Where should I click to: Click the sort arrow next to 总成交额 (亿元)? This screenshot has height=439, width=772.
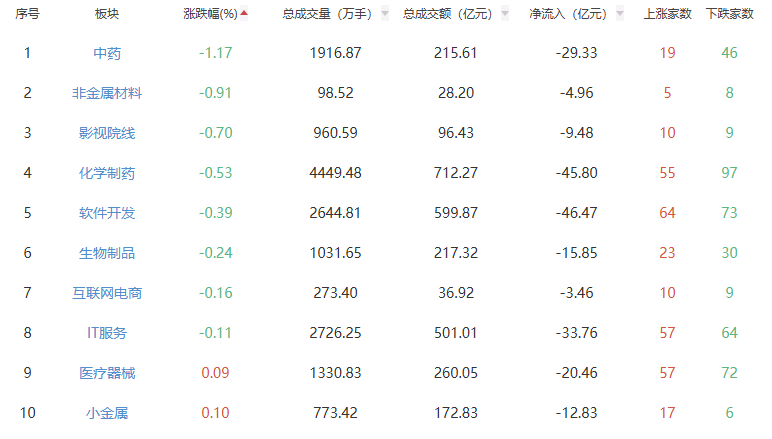[x=504, y=14]
